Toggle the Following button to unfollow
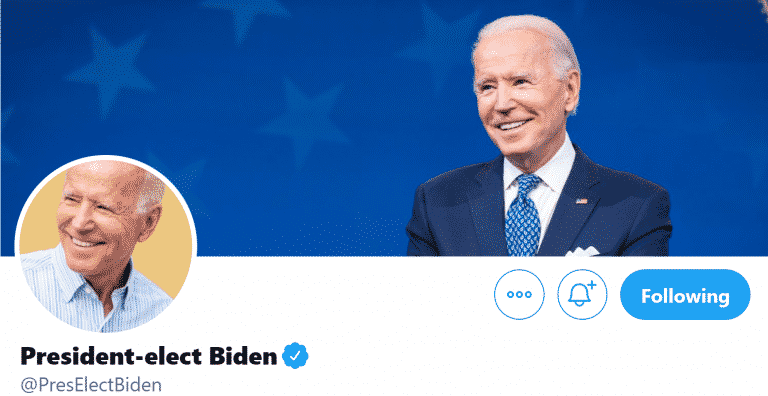 tap(685, 295)
